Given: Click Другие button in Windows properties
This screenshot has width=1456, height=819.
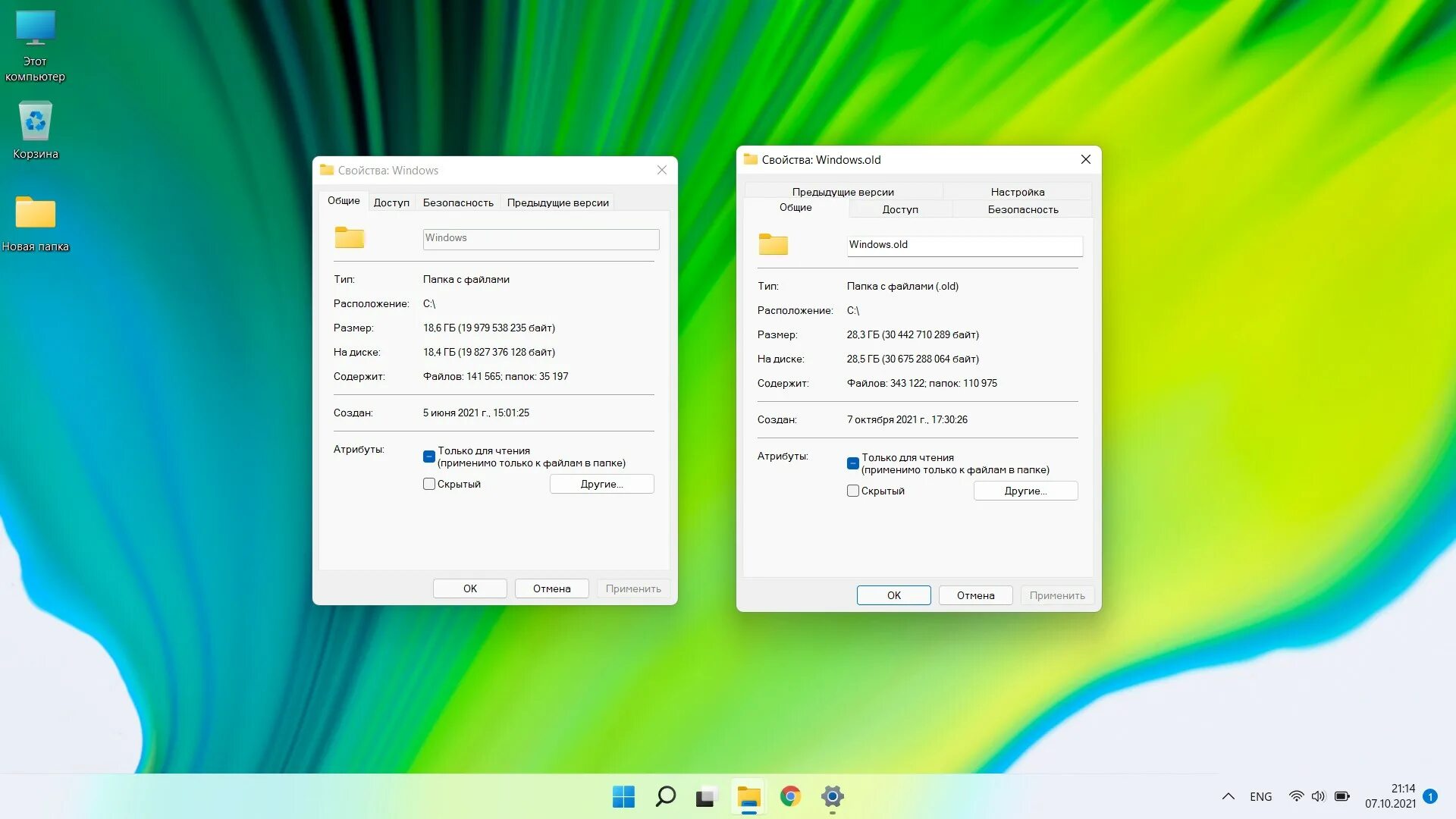Looking at the screenshot, I should (x=601, y=484).
